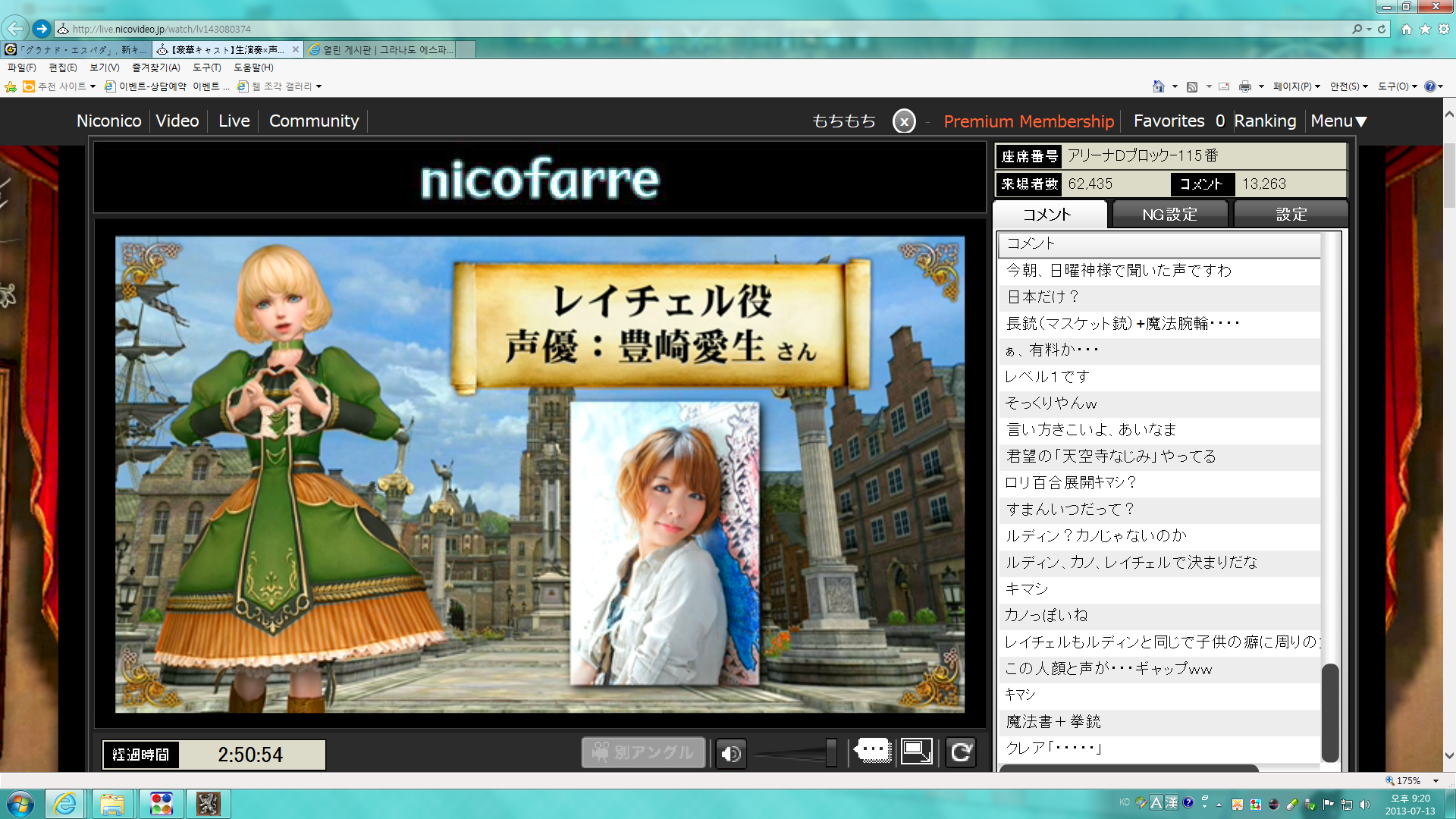Click the add-to-favorites-bar star icon

tap(11, 86)
